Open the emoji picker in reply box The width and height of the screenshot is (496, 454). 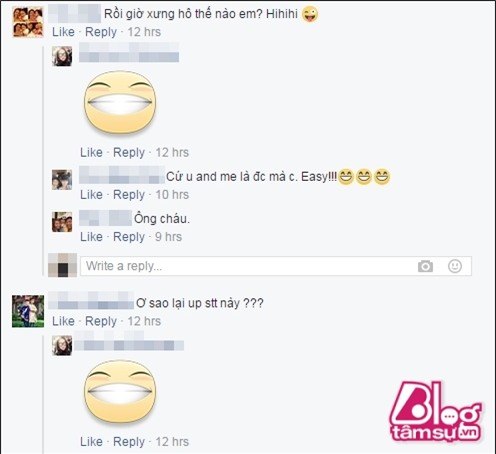pyautogui.click(x=455, y=266)
